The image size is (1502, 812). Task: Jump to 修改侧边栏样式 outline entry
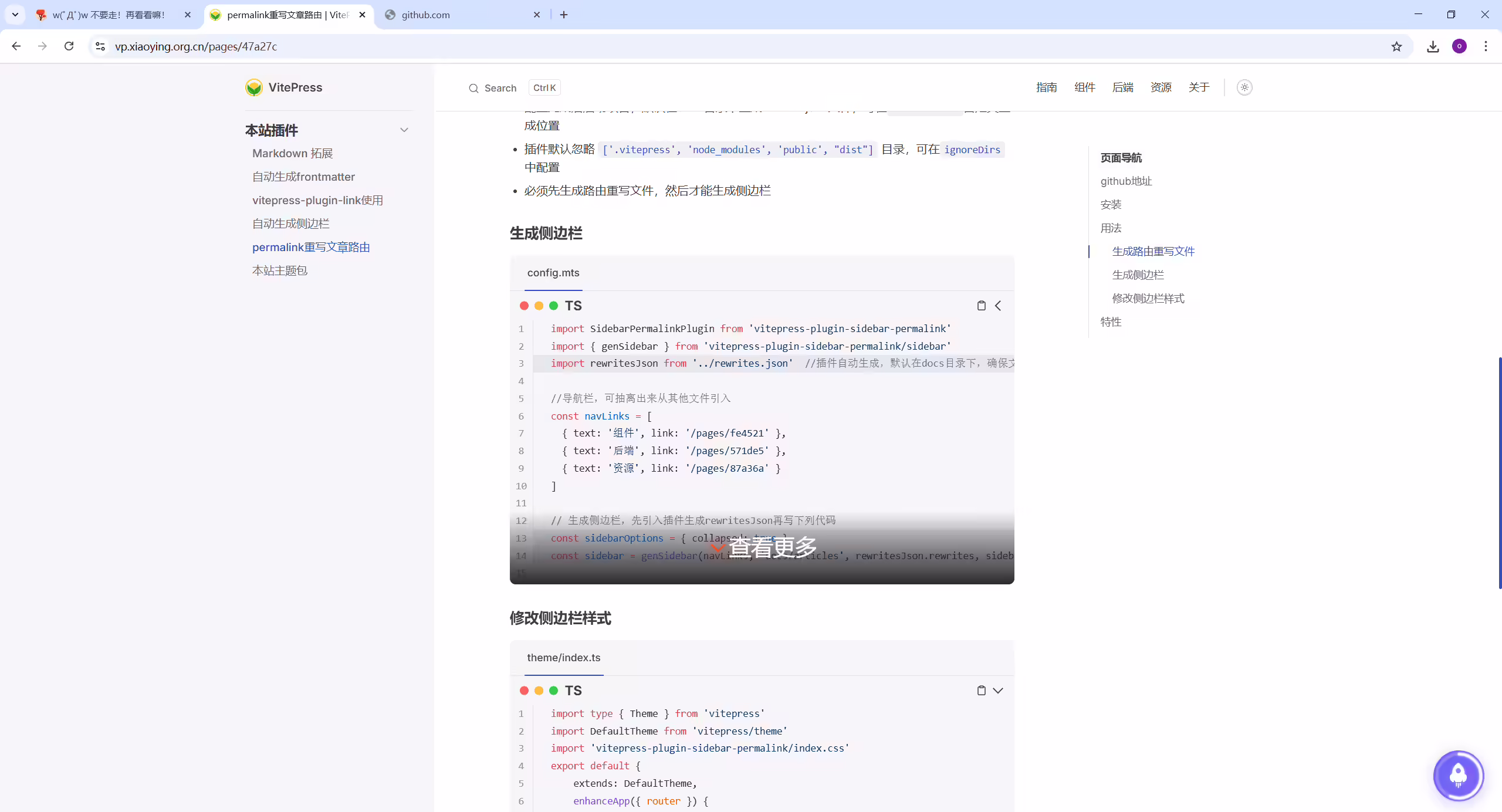point(1148,299)
